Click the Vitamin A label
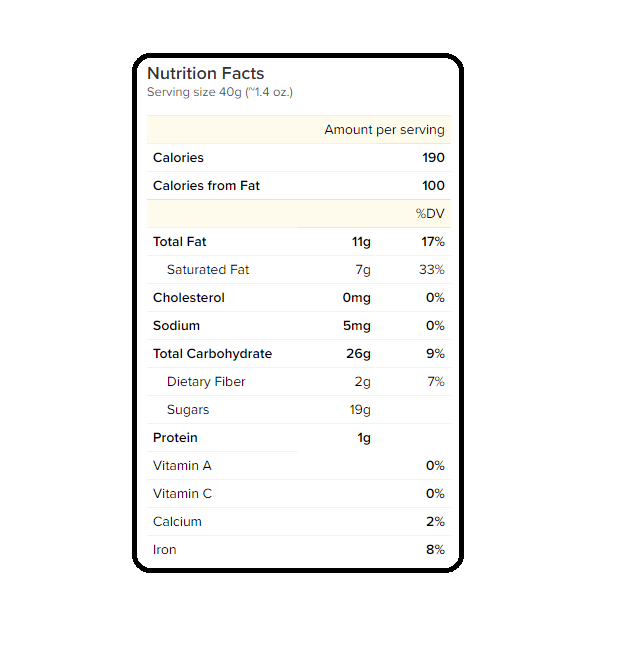This screenshot has height=650, width=640. pos(182,466)
